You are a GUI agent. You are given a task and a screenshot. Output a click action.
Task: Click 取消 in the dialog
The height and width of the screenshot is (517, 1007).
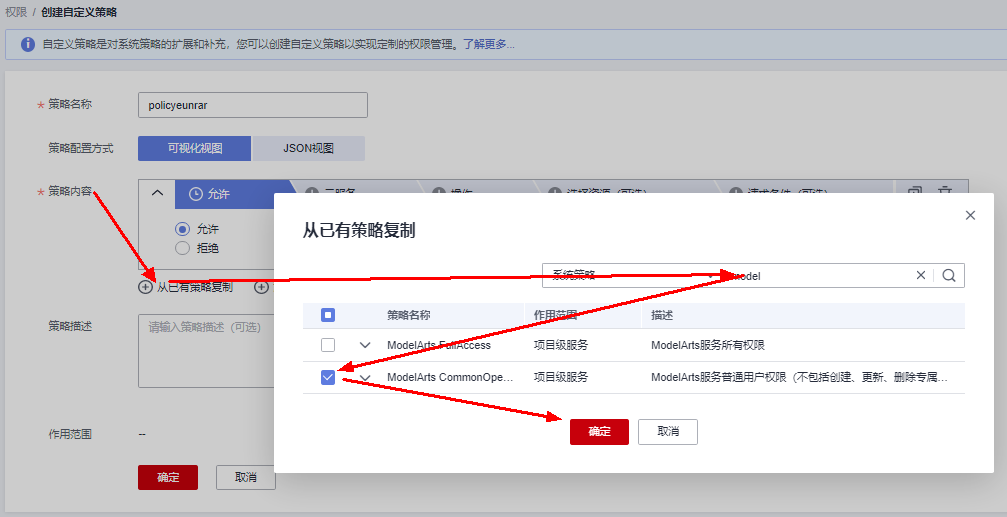668,432
